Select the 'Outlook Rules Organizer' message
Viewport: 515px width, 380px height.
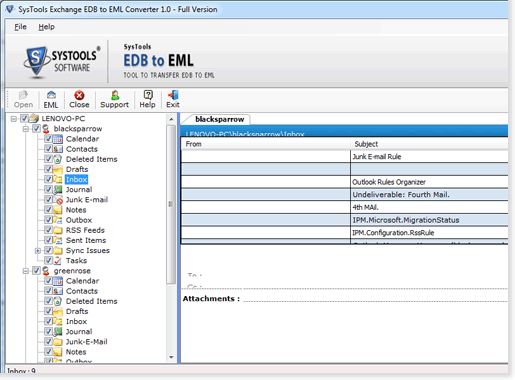point(345,182)
